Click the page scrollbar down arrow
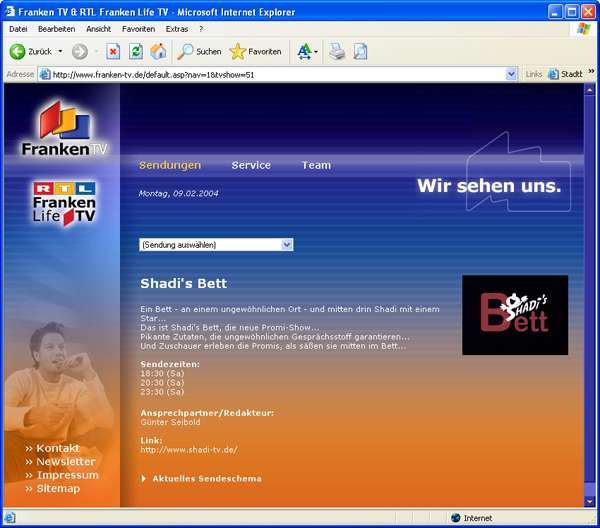 pos(589,501)
